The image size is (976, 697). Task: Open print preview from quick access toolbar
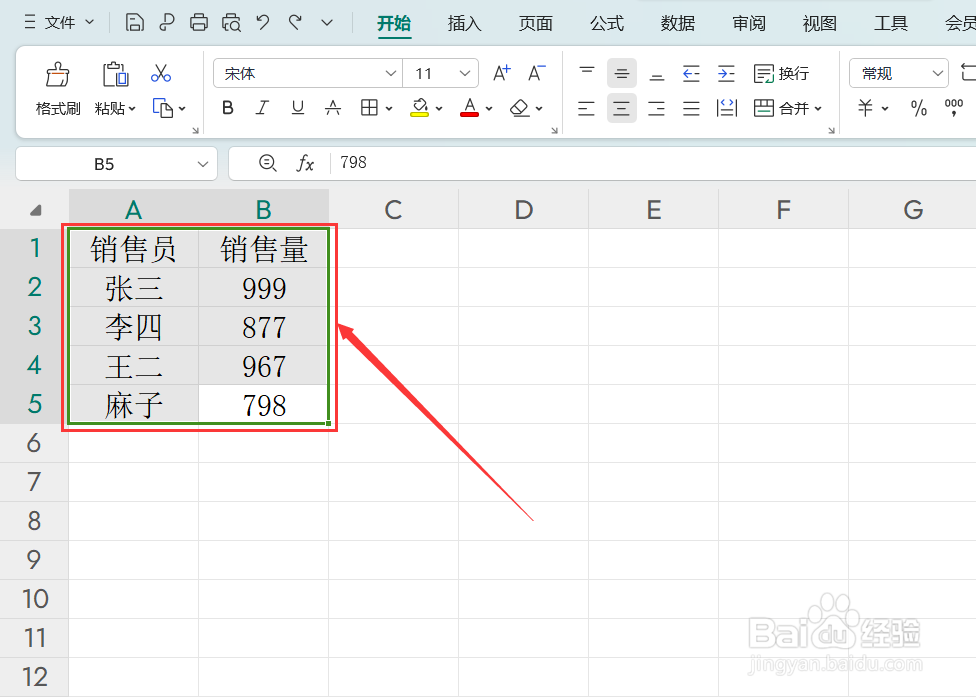click(x=231, y=21)
